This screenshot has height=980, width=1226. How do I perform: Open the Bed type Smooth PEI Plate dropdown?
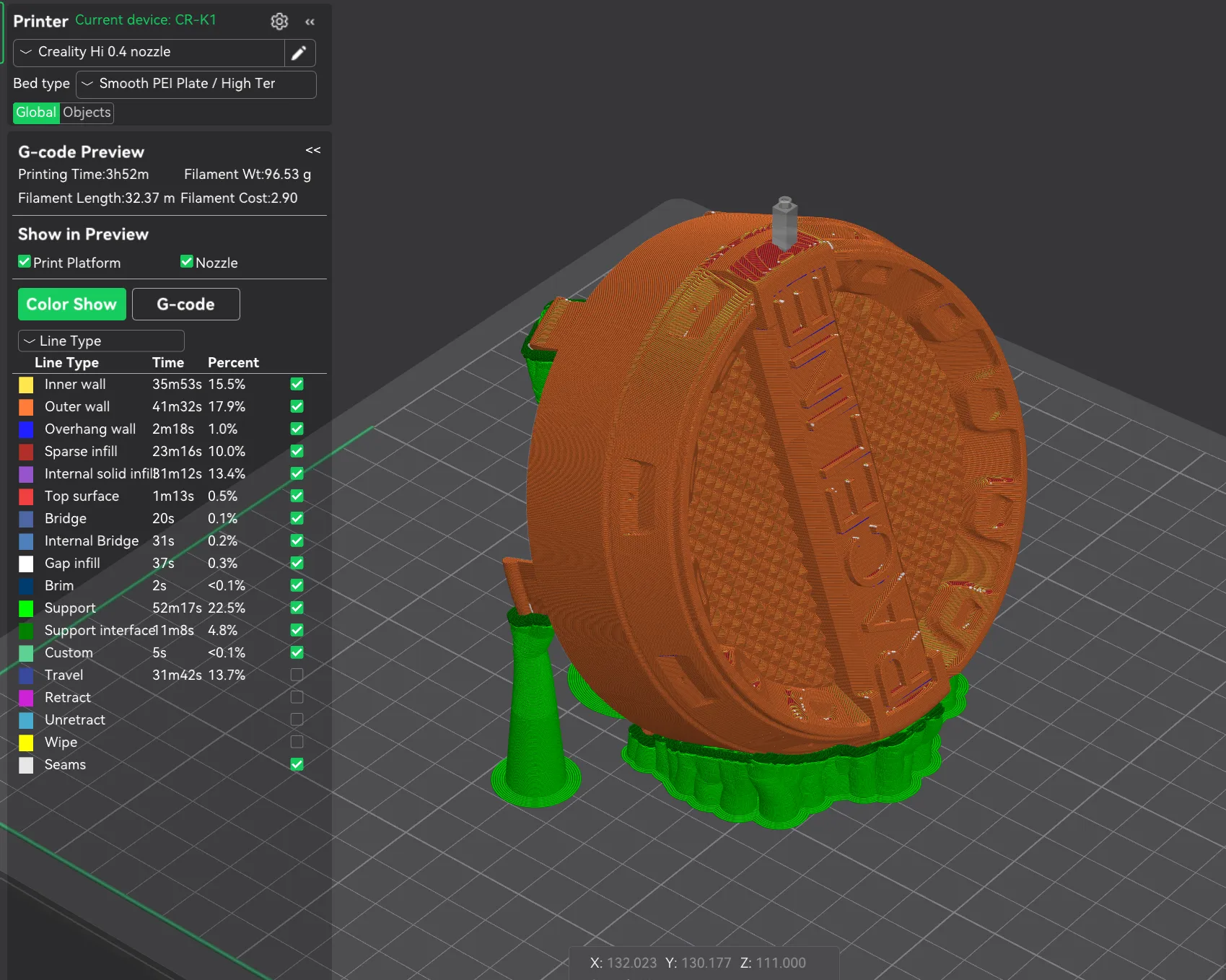click(x=196, y=84)
